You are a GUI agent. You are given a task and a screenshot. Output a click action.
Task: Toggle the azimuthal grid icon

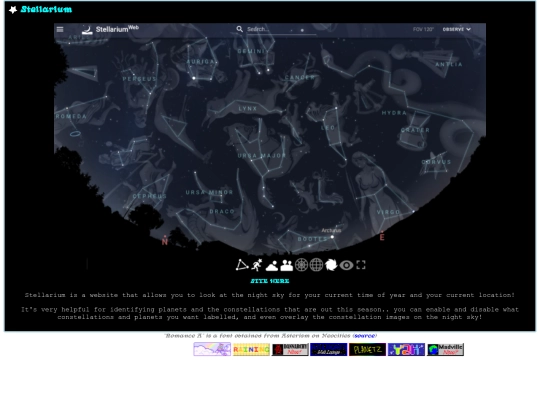pyautogui.click(x=301, y=265)
